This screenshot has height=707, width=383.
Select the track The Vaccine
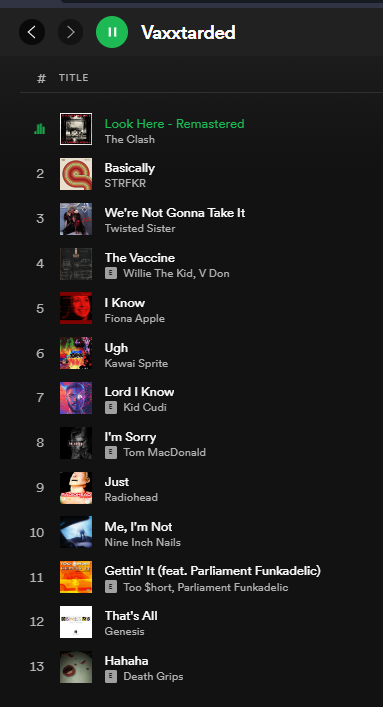(x=140, y=258)
